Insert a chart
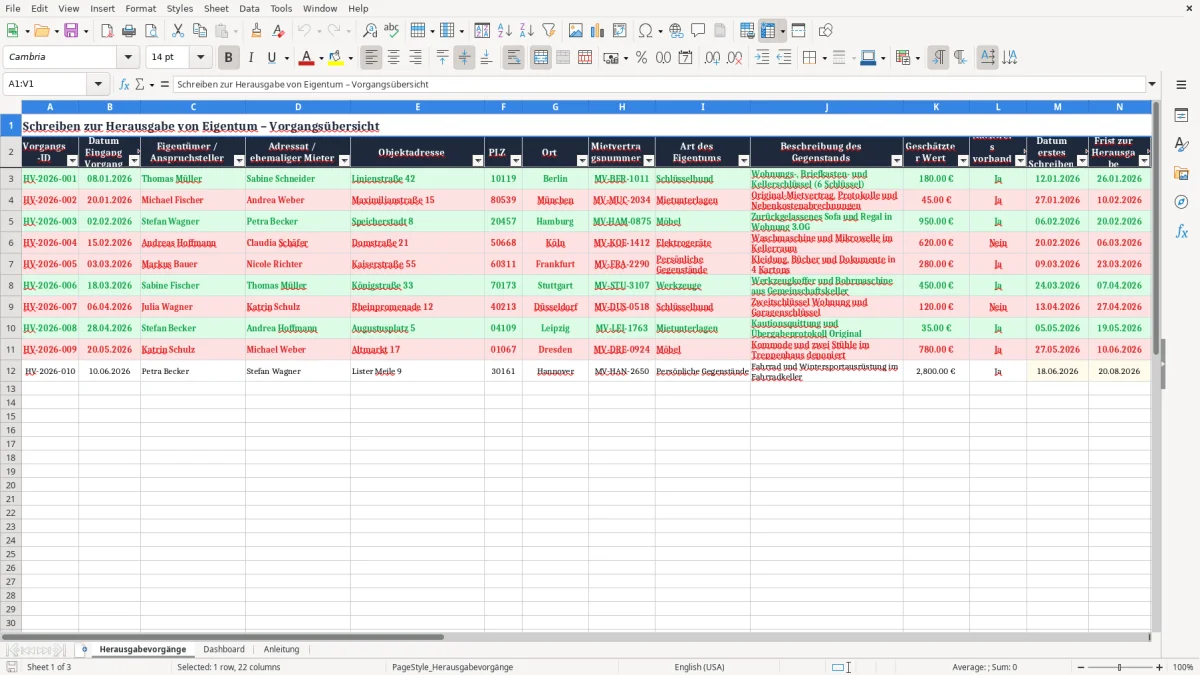 click(598, 31)
